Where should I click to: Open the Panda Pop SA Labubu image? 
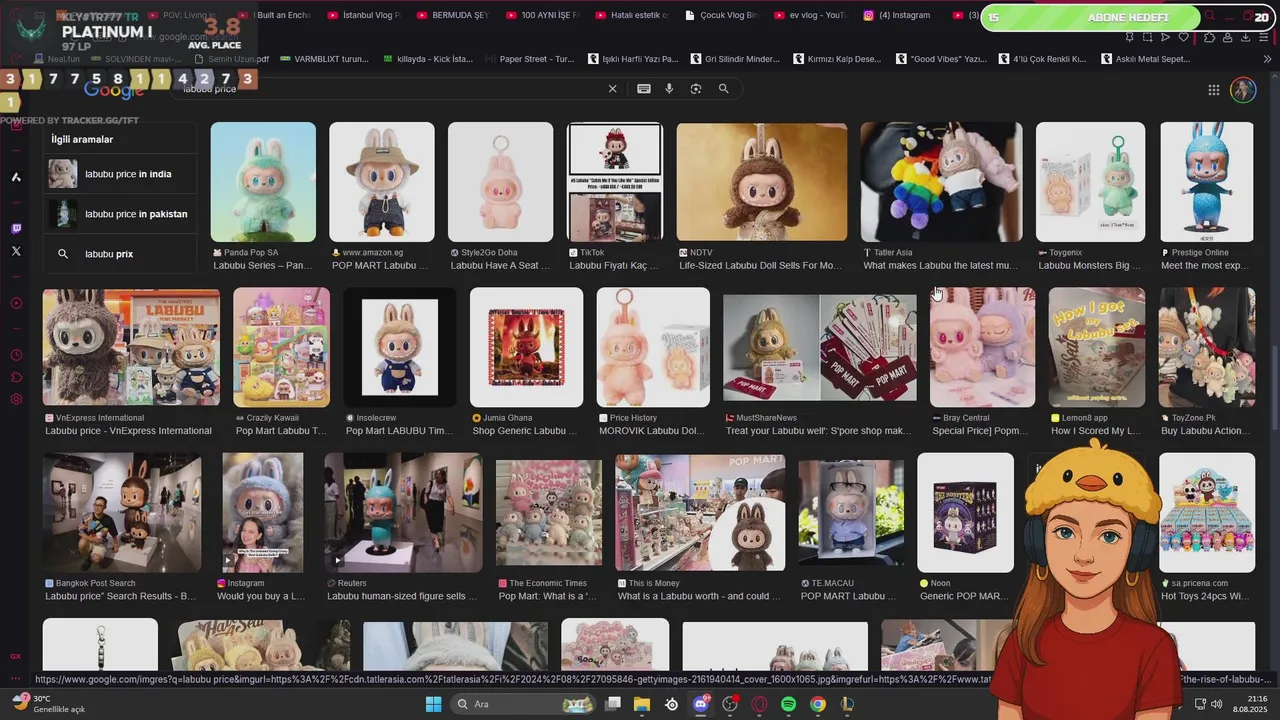coord(263,182)
